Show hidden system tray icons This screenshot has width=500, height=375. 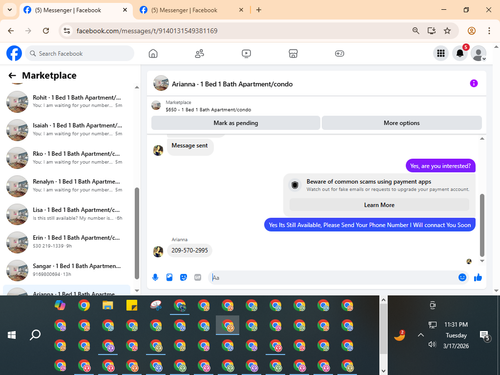point(421,335)
